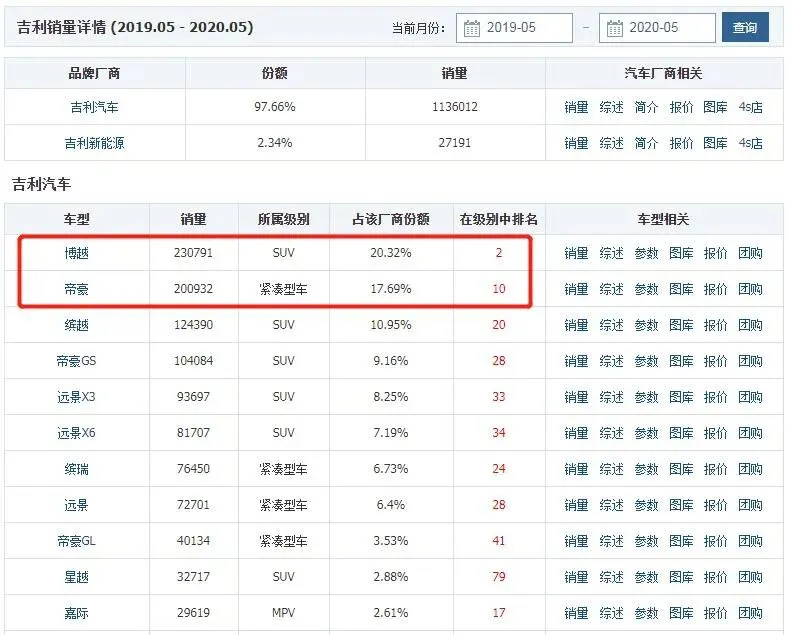The height and width of the screenshot is (635, 790).
Task: Open 综述 link in 帝豪 row
Action: (x=612, y=289)
